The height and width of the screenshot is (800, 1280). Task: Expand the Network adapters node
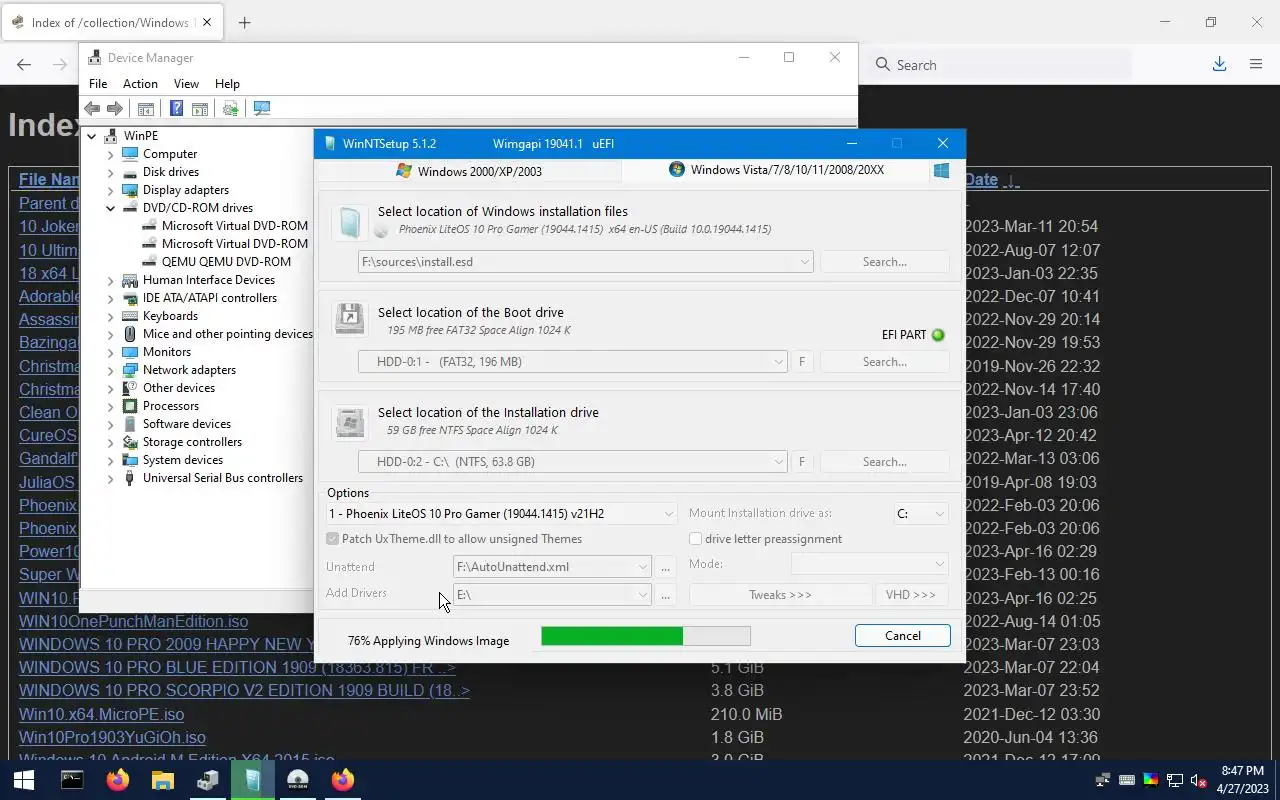[111, 370]
